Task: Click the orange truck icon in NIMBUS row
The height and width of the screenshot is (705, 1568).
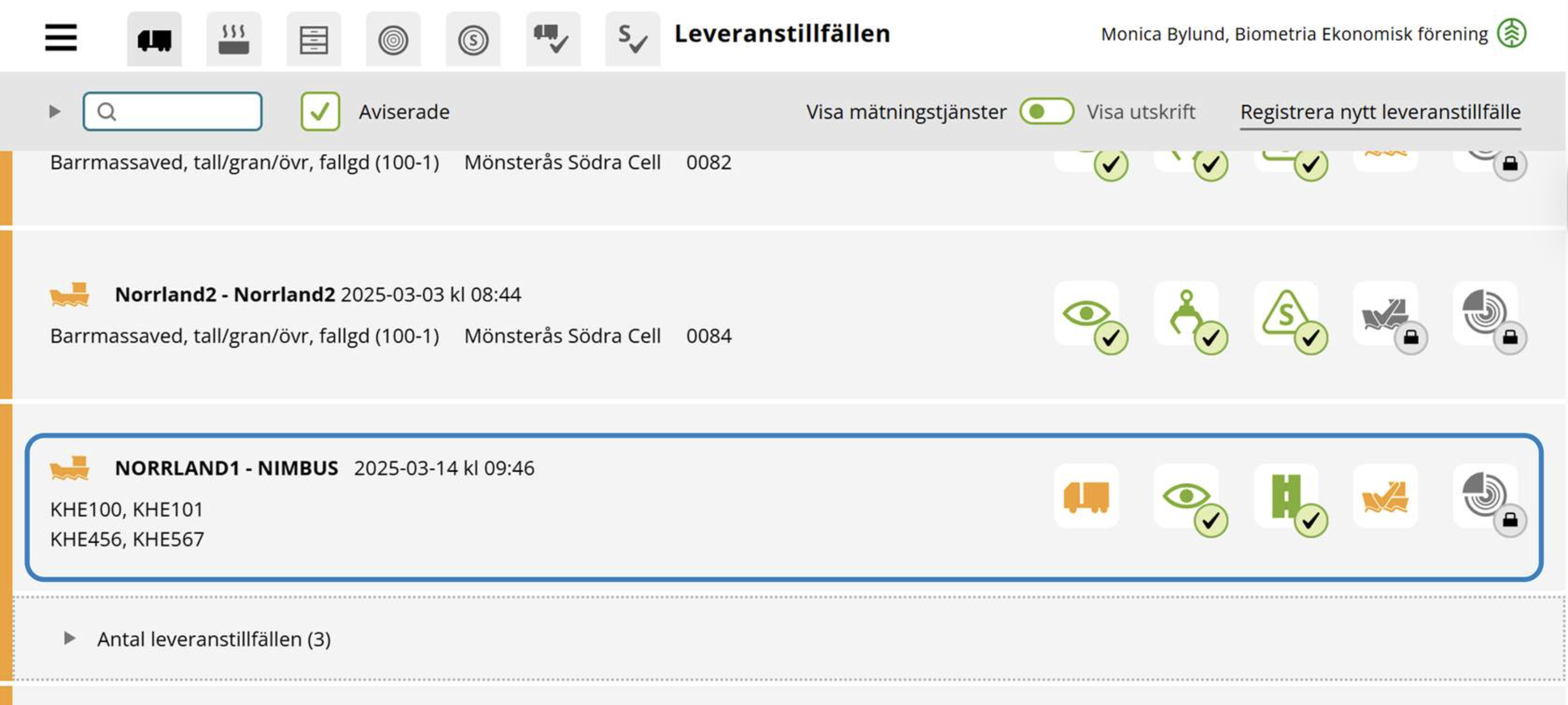Action: click(x=1087, y=496)
